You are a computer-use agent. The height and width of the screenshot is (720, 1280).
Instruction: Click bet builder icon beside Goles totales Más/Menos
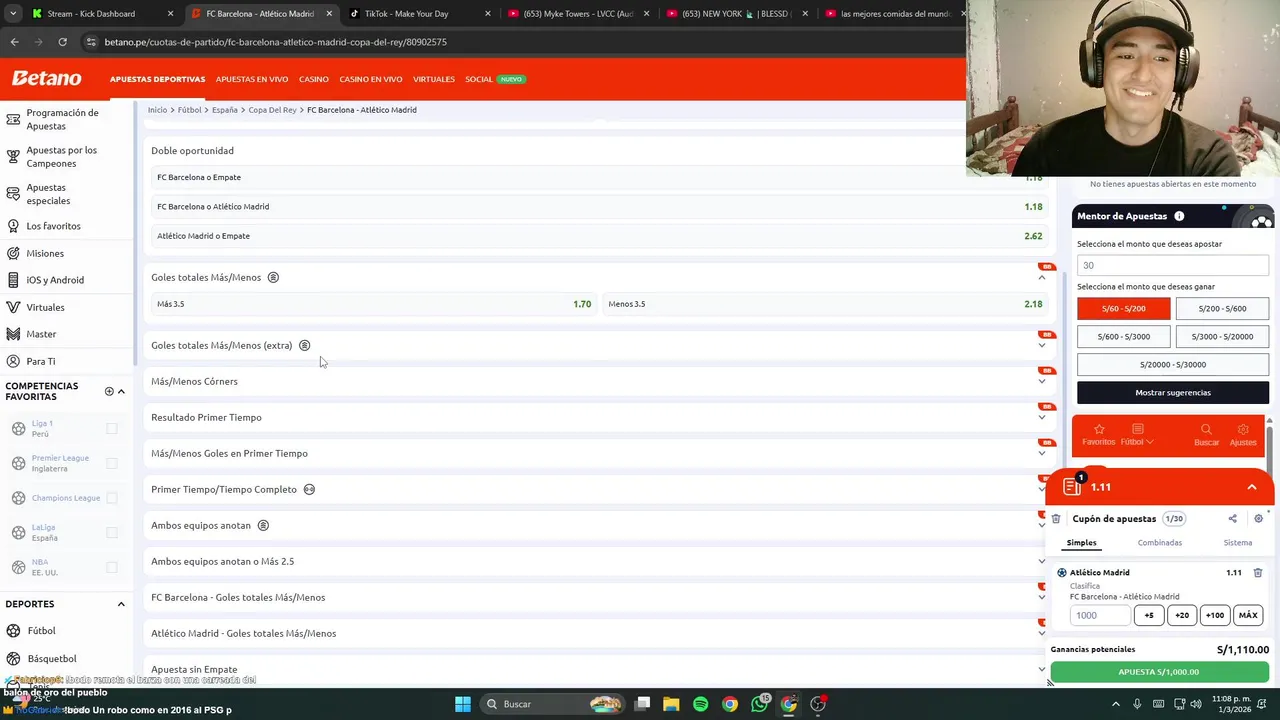pyautogui.click(x=273, y=277)
